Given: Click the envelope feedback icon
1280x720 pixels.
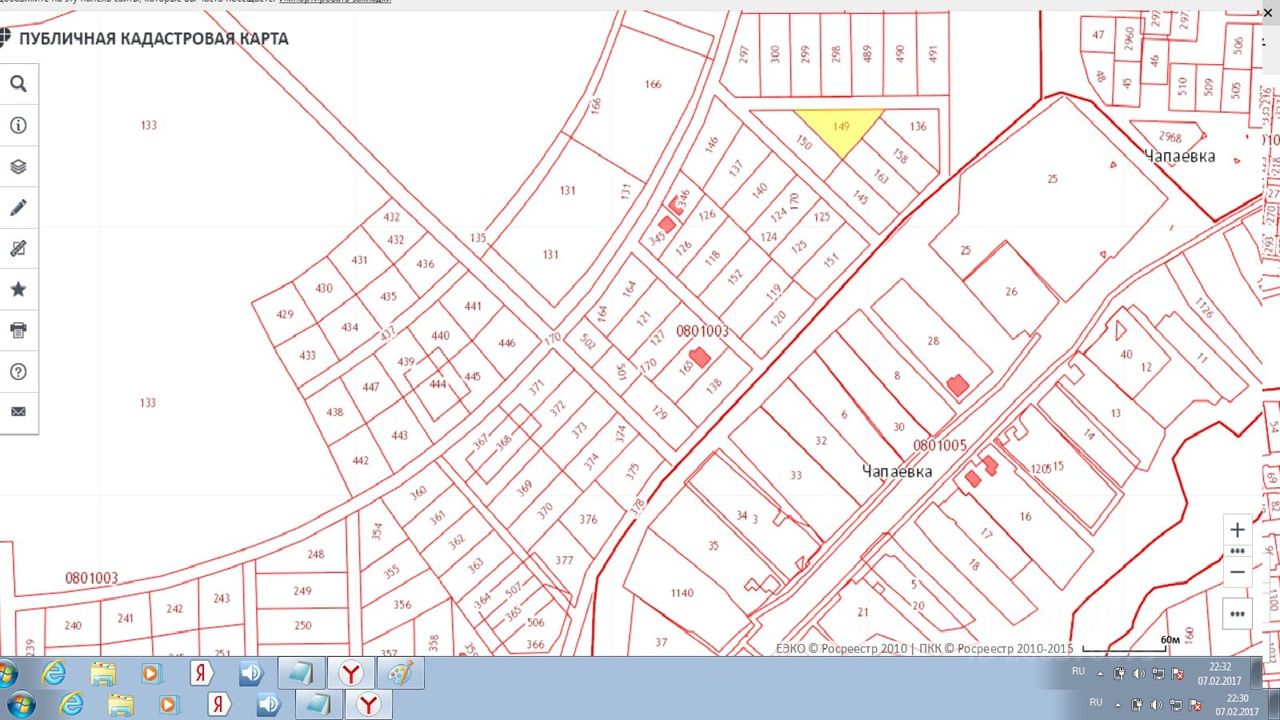Looking at the screenshot, I should tap(18, 412).
